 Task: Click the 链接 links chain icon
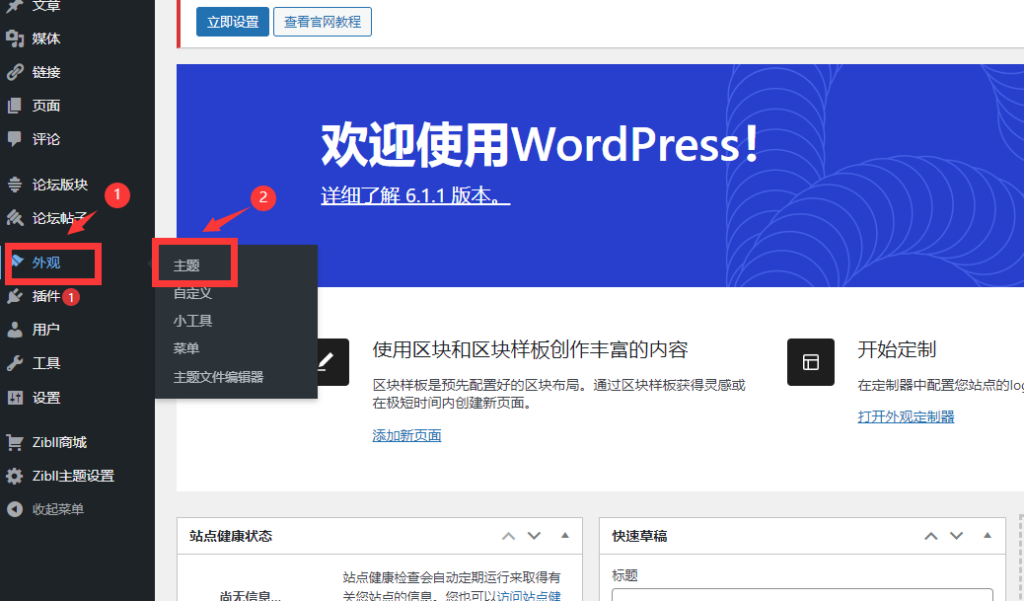tap(15, 73)
